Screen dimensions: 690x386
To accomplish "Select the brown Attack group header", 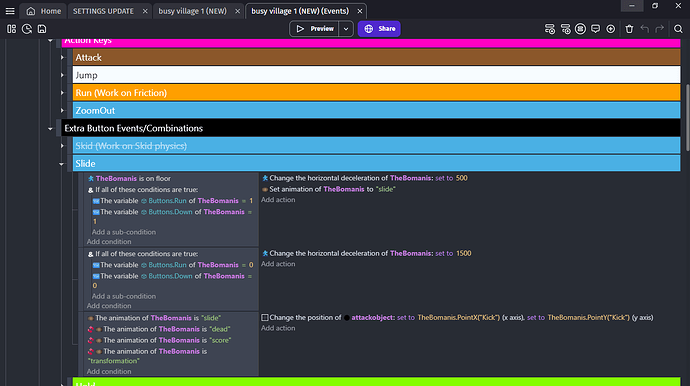I will (376, 58).
